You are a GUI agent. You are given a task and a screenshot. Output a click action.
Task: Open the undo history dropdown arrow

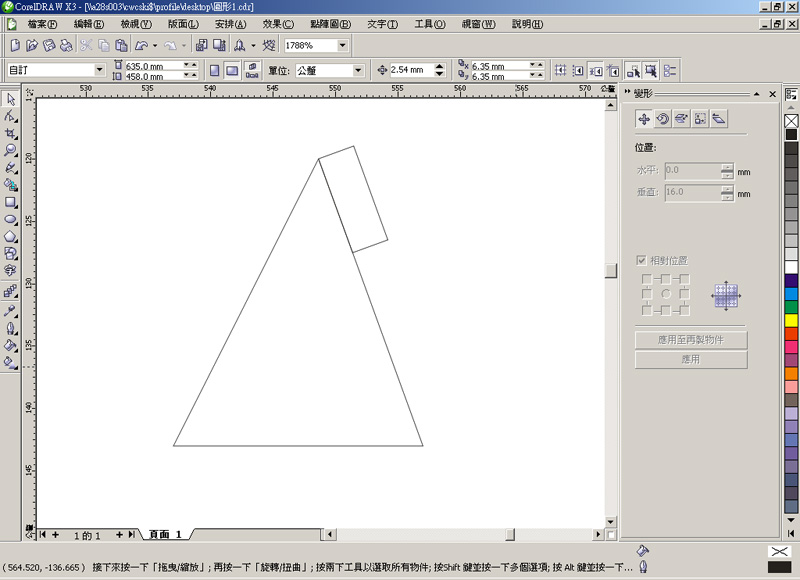155,45
